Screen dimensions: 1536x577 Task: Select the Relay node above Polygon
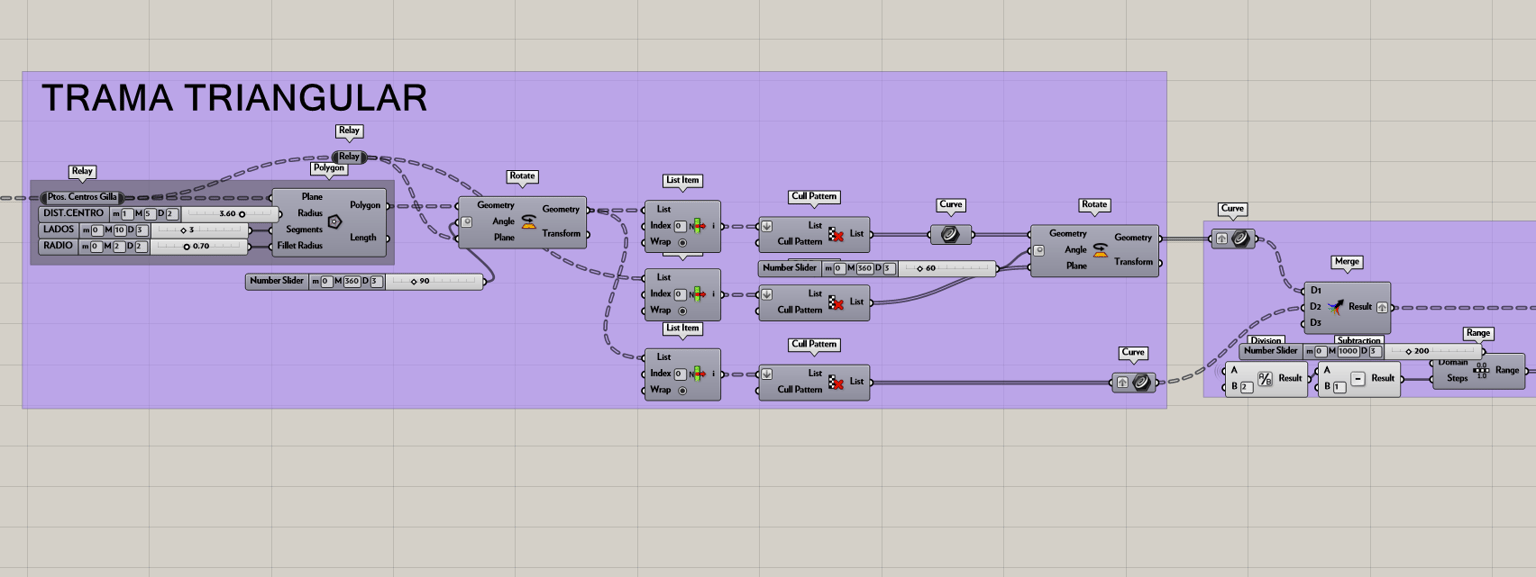349,156
